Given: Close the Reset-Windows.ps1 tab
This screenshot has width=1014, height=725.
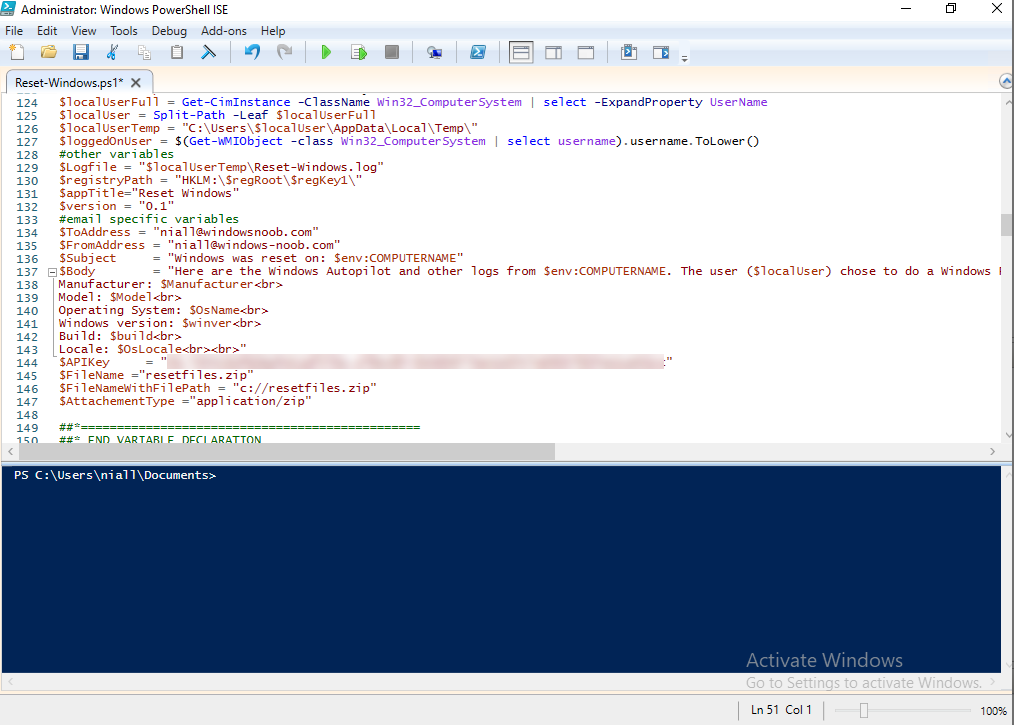Looking at the screenshot, I should (136, 83).
